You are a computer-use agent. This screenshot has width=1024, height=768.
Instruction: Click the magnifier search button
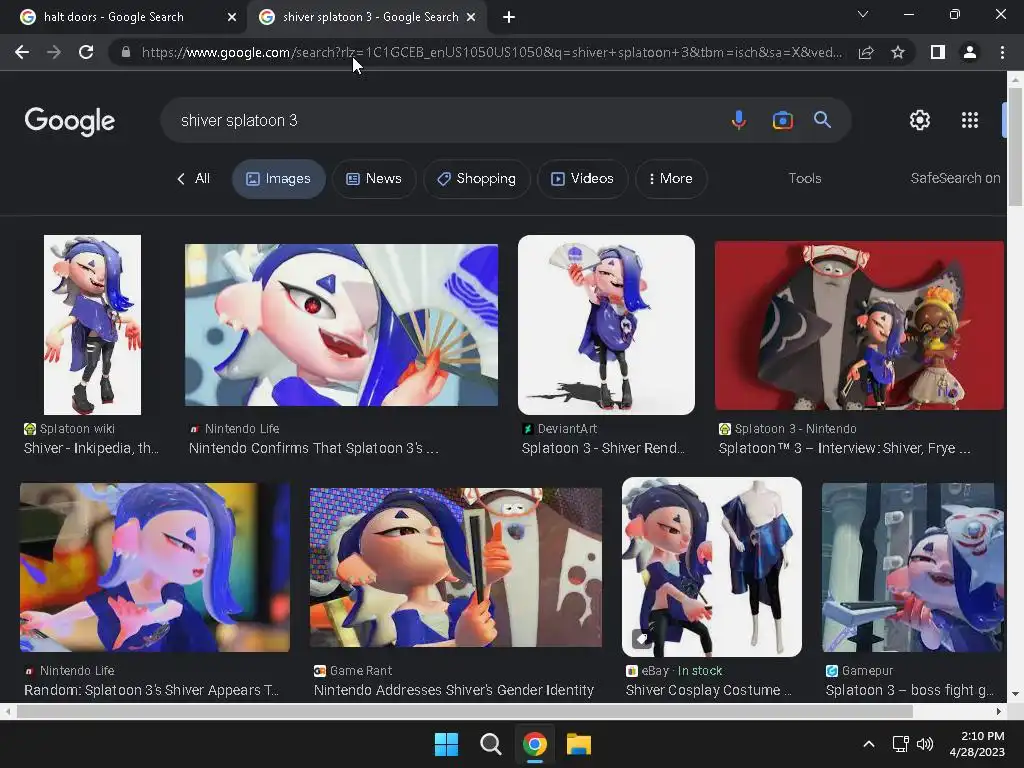822,120
